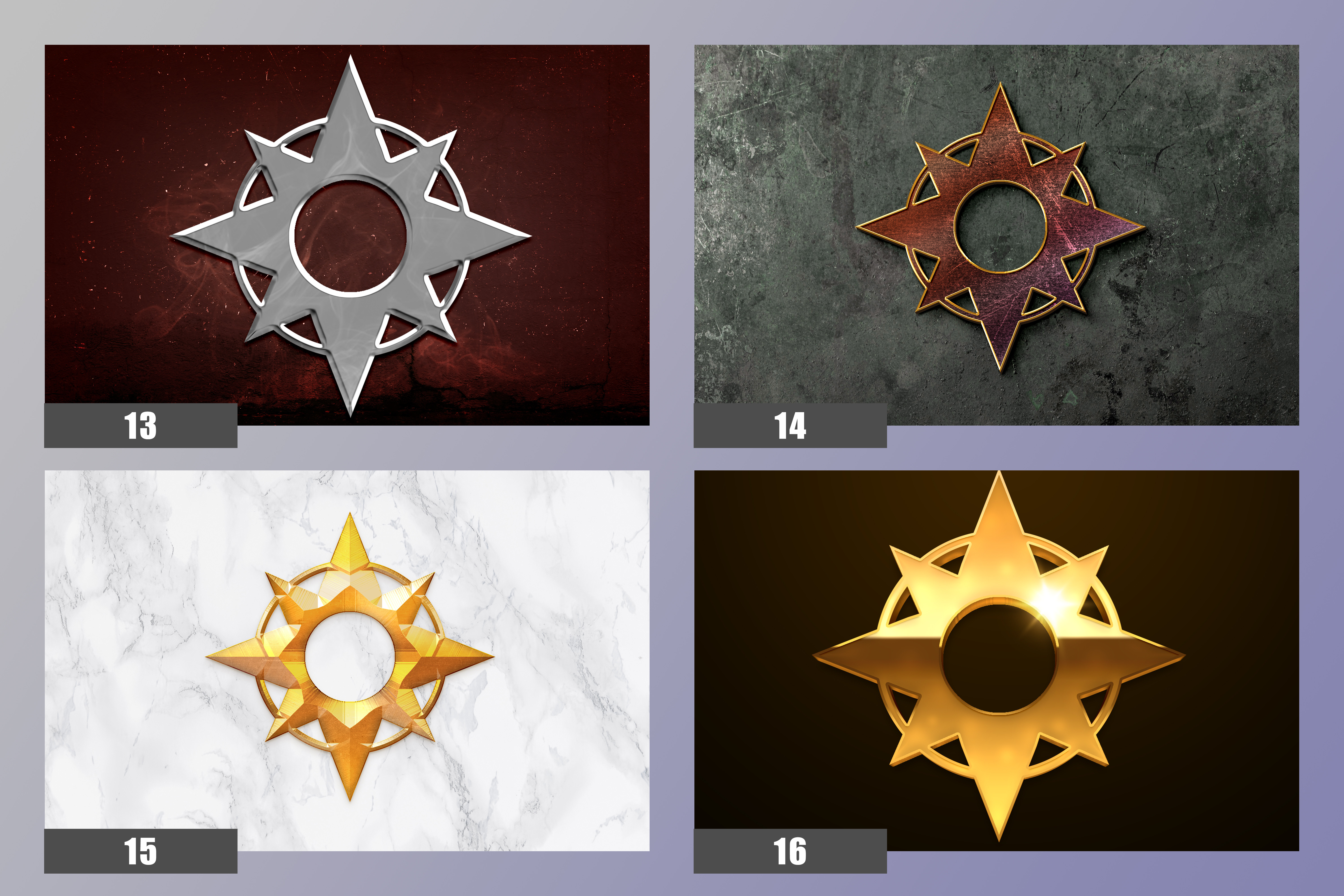Click the rusty copper star in preview 14
The image size is (1344, 896).
[x=1000, y=227]
